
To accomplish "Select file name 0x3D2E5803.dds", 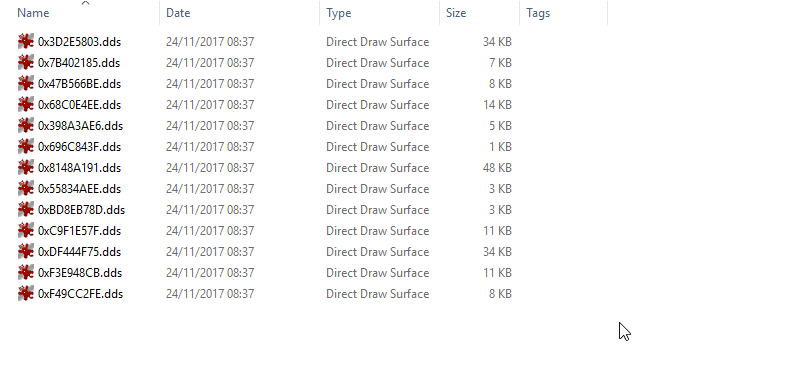I will 80,42.
